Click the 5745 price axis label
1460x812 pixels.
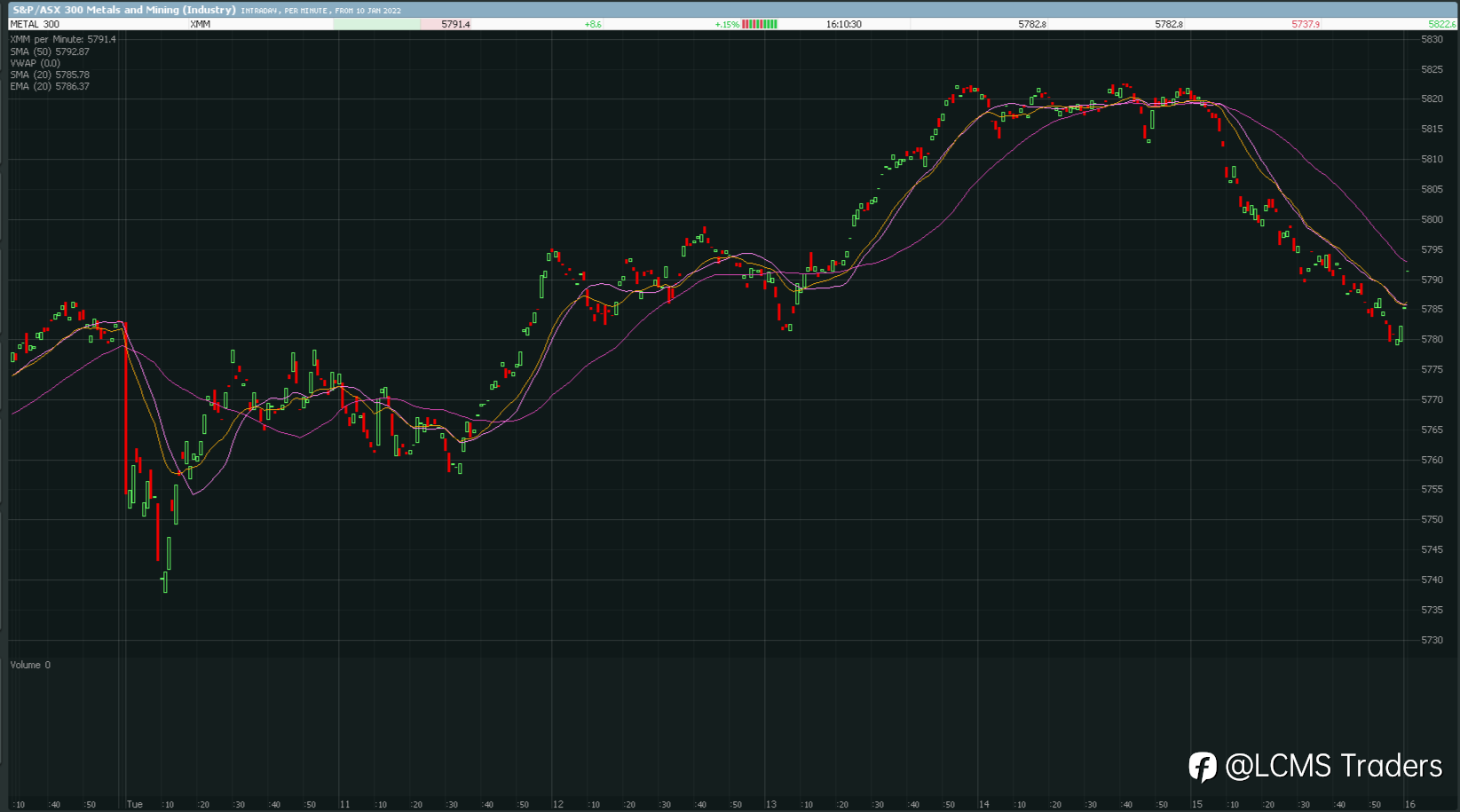pyautogui.click(x=1432, y=549)
